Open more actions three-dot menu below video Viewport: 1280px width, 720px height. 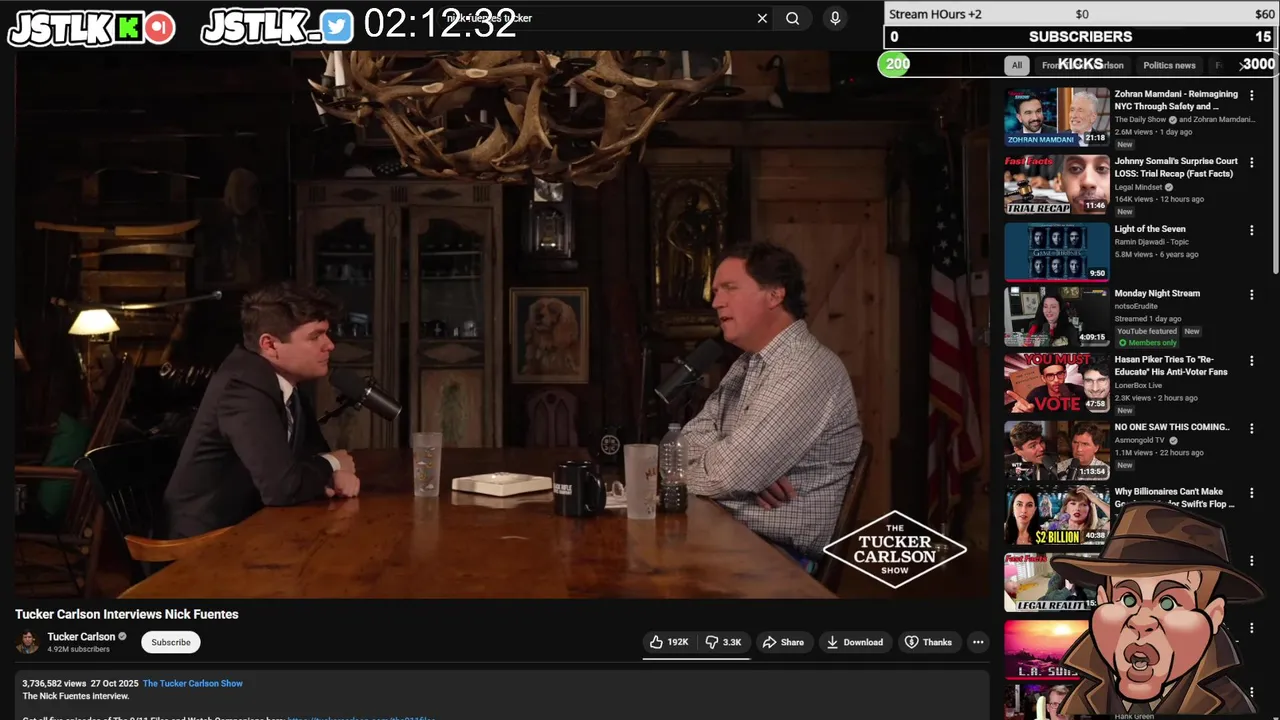978,642
